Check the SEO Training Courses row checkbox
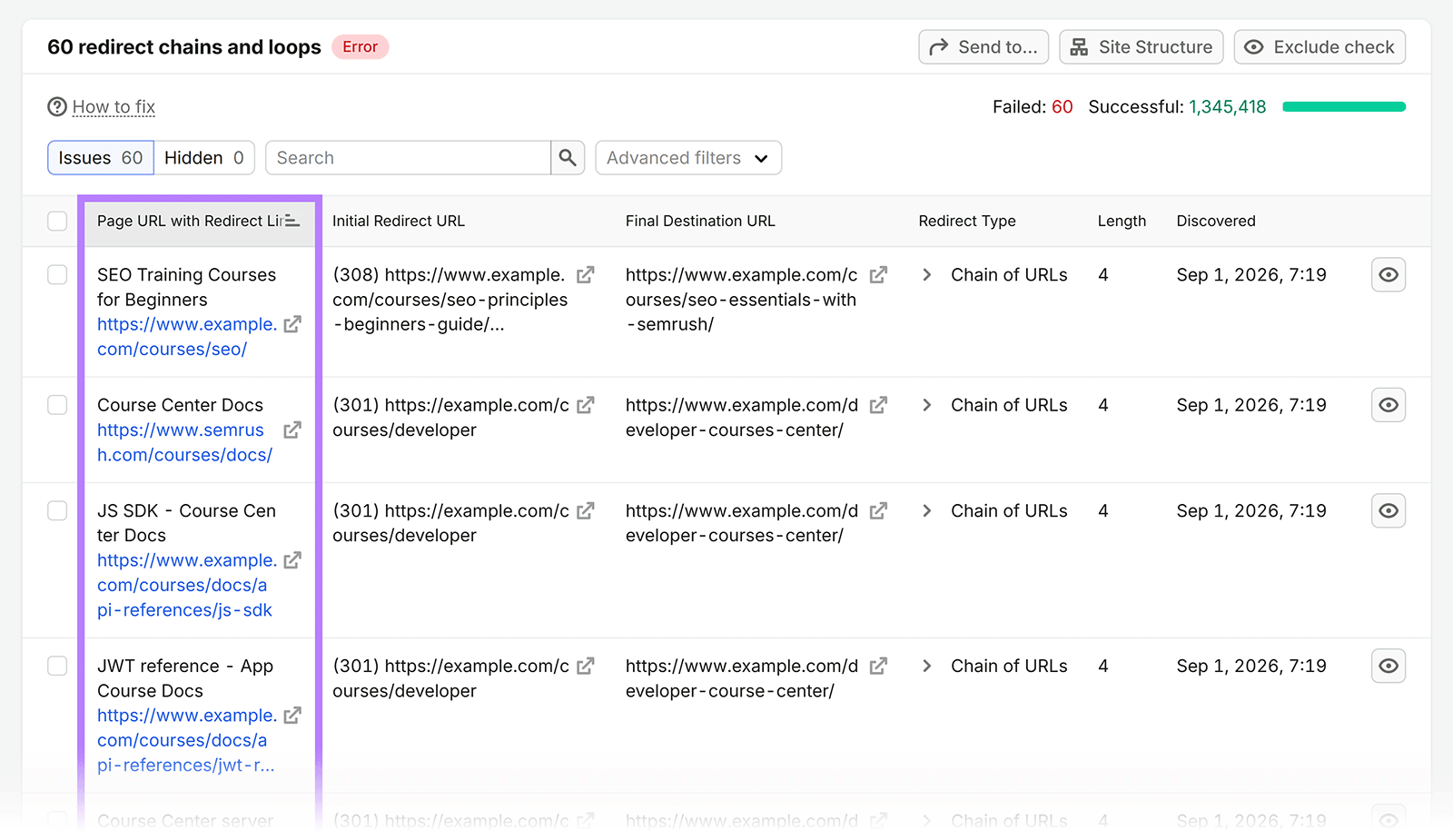The width and height of the screenshot is (1453, 840). coord(57,274)
